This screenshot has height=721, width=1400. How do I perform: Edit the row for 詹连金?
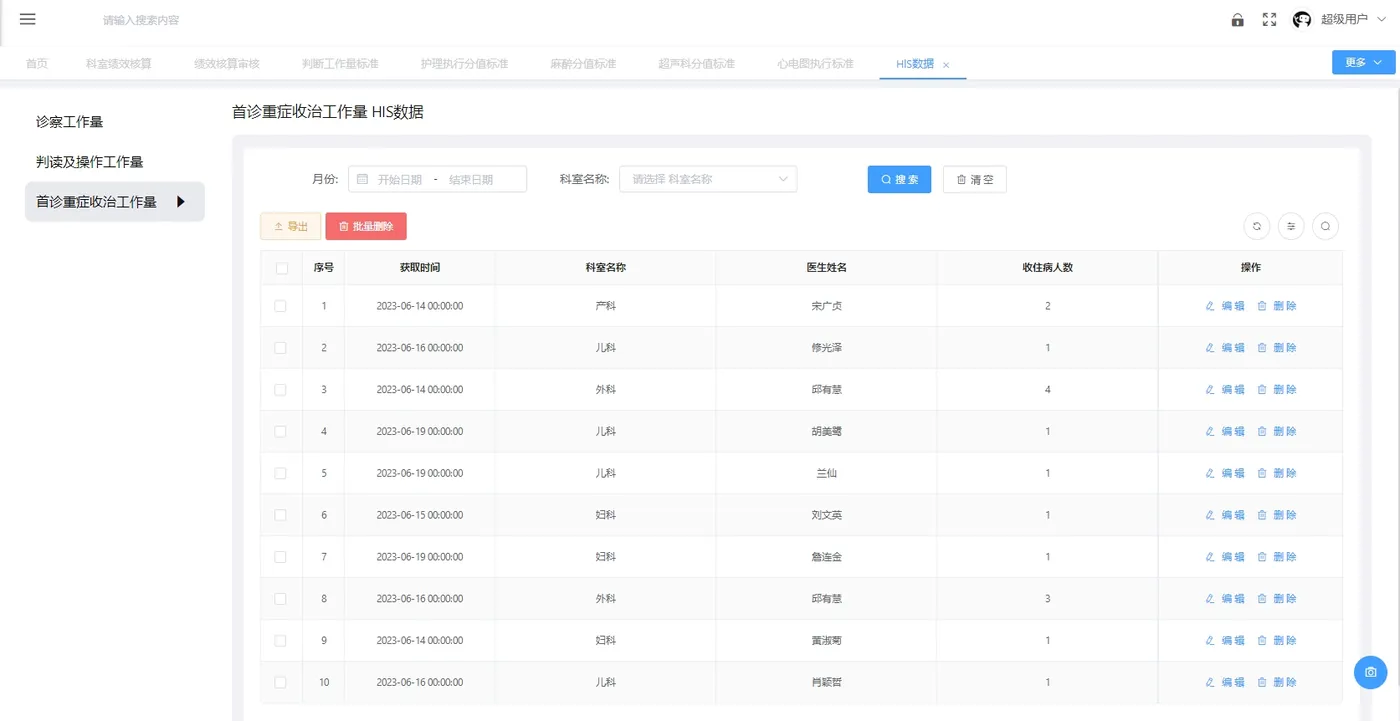coord(1225,557)
